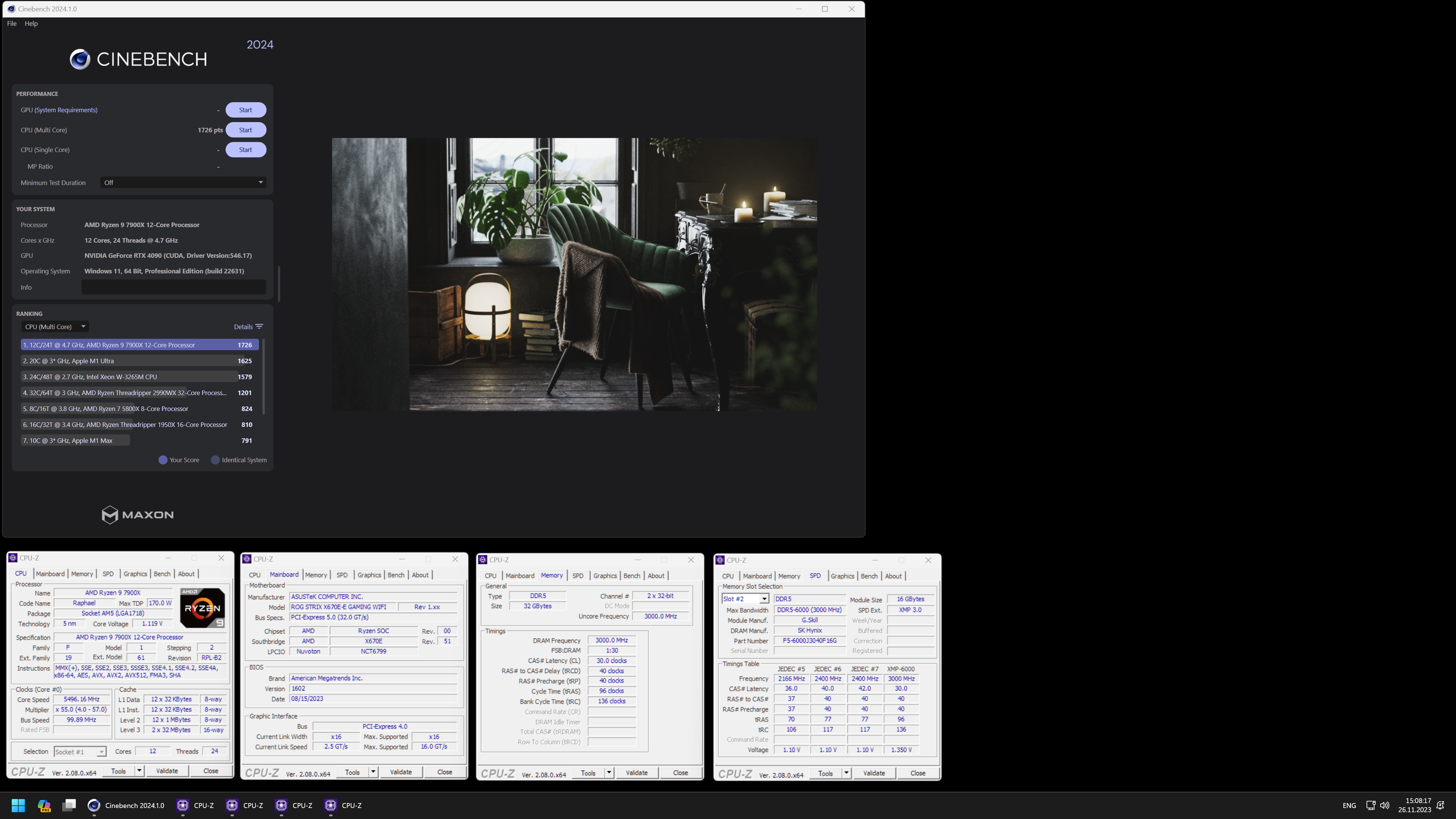Open notifications bell in system tray
Screen dimensions: 1456x819
[1441, 805]
